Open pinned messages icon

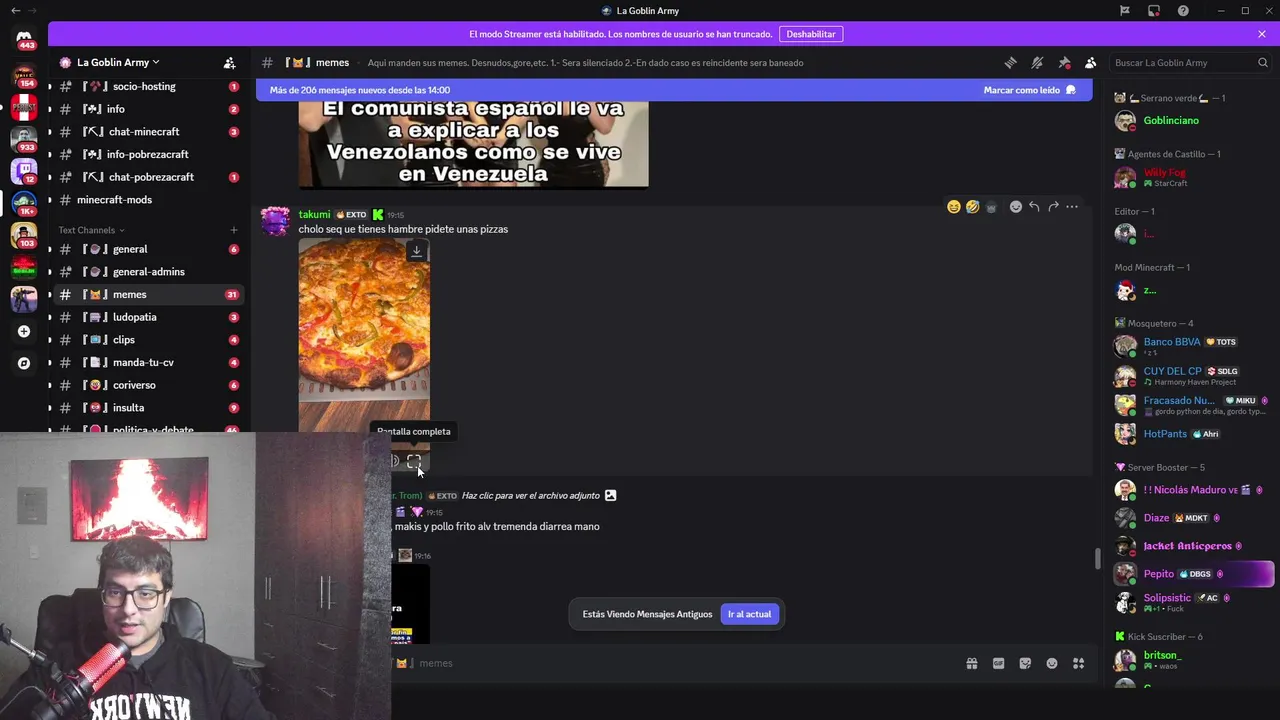(1064, 62)
